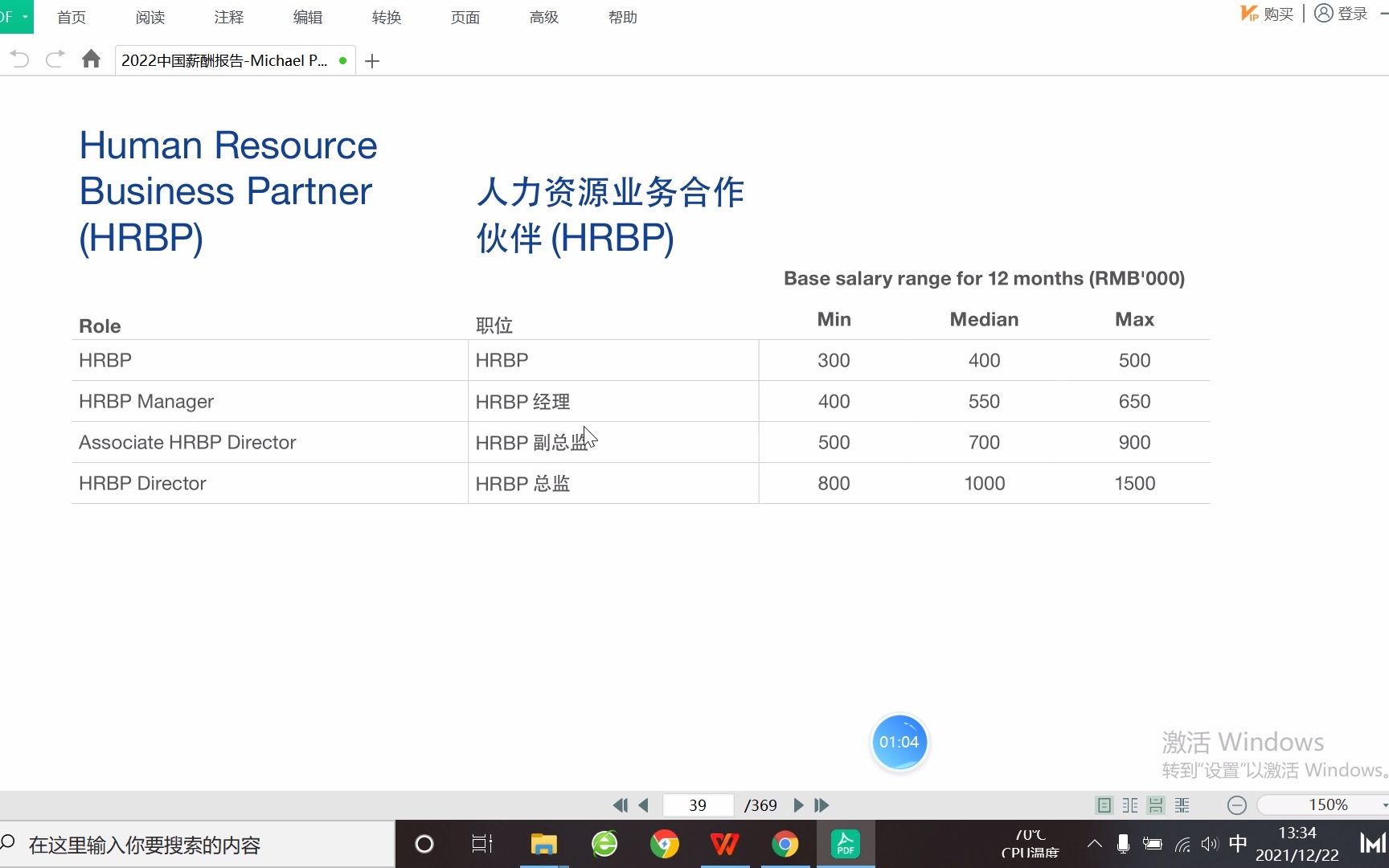Screen dimensions: 1389x868
Task: Click the Median column header
Action: pyautogui.click(x=984, y=319)
